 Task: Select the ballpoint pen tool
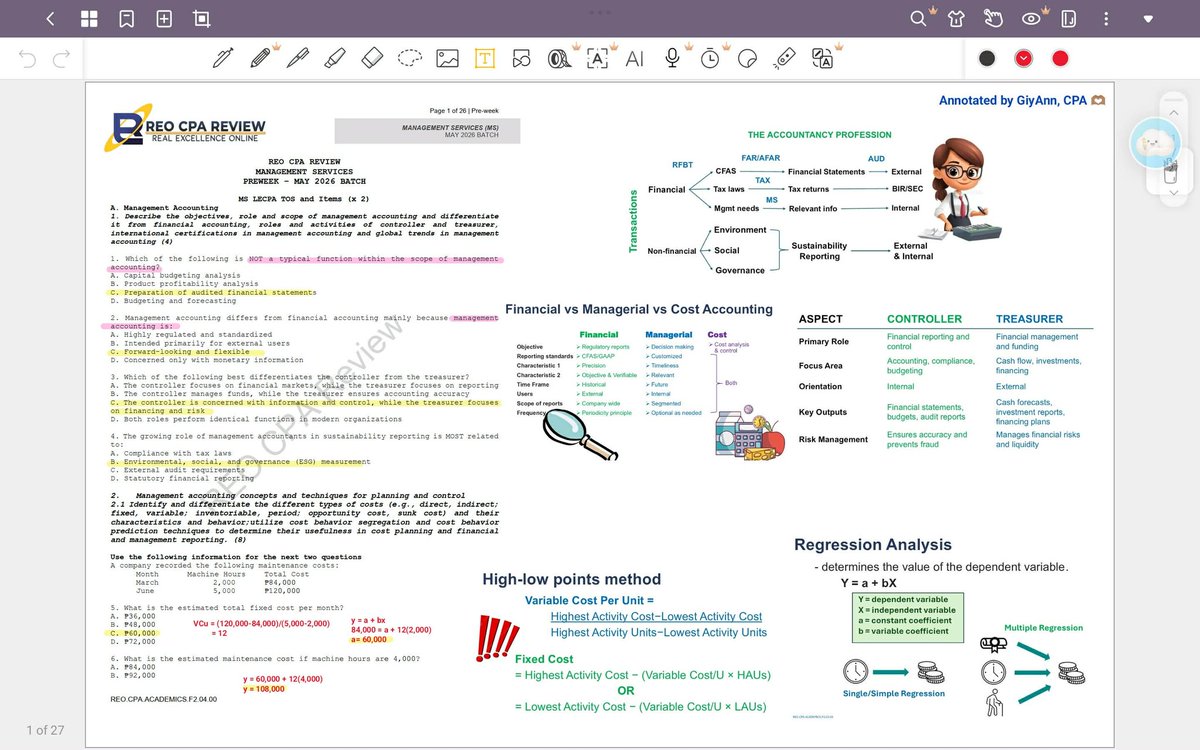coord(297,58)
